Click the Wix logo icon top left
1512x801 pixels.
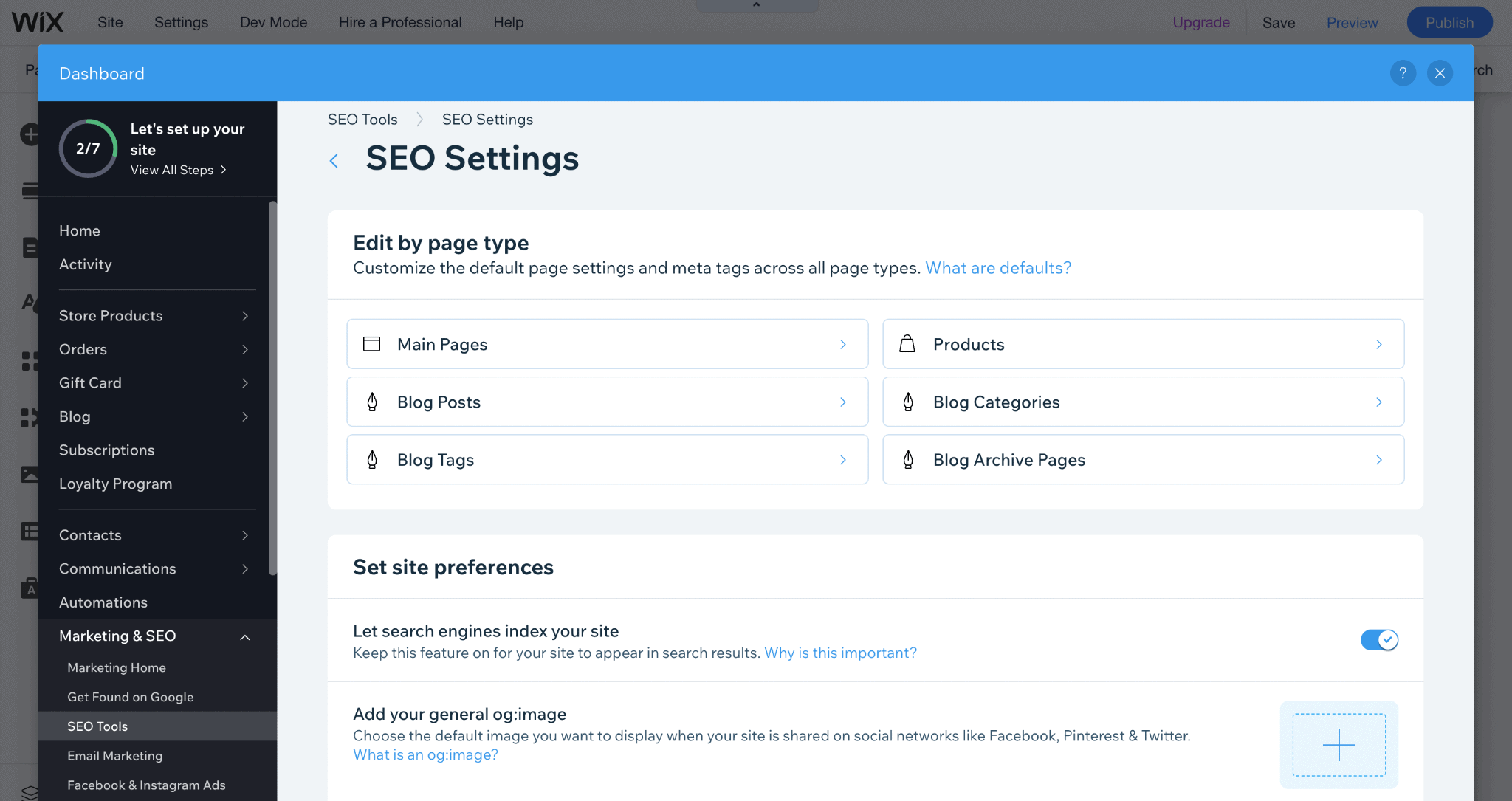(37, 20)
